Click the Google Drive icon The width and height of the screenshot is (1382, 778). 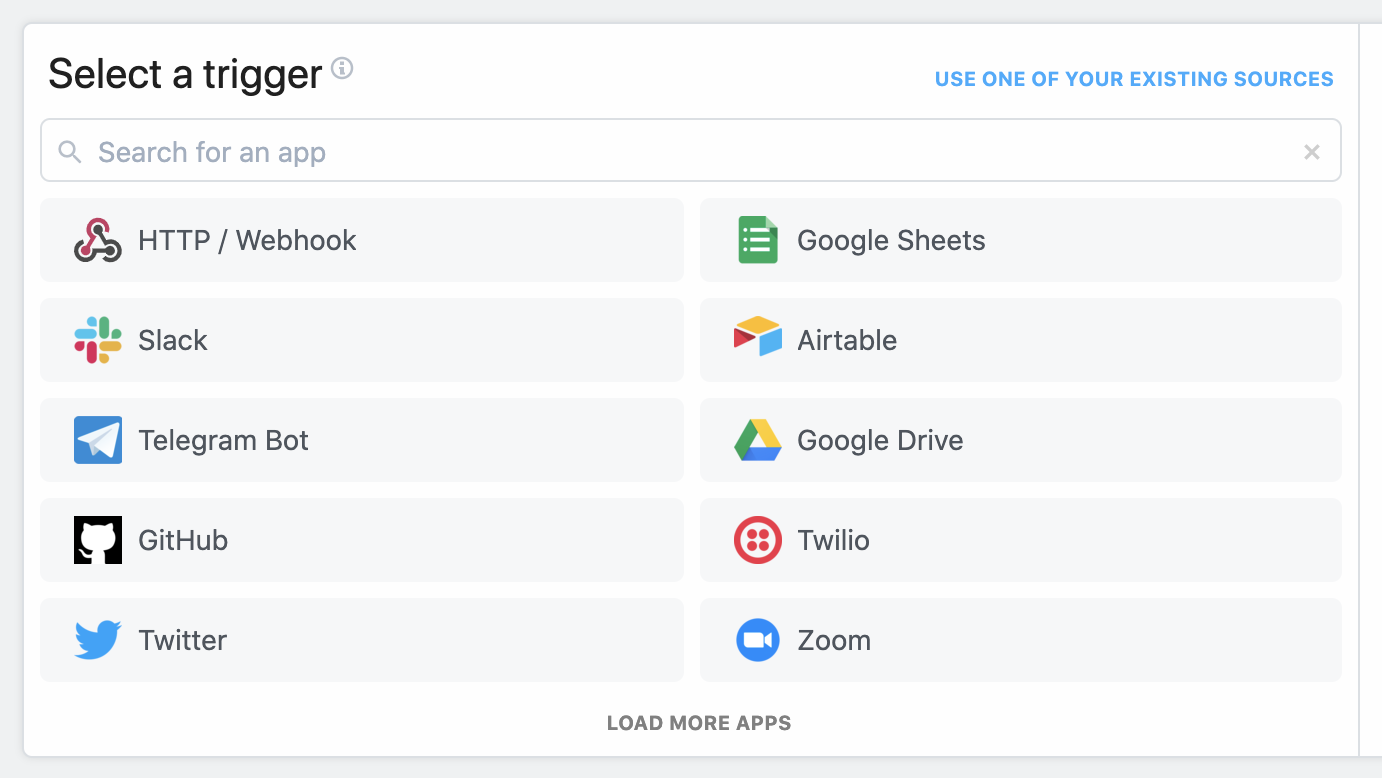tap(757, 440)
